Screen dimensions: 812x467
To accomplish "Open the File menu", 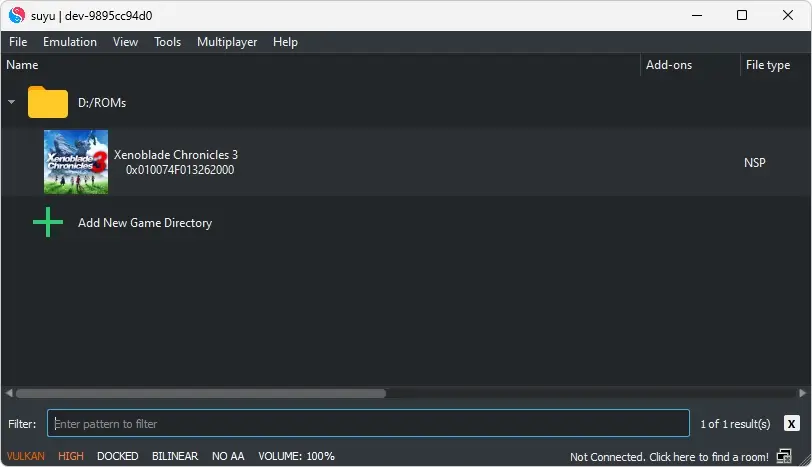I will 18,42.
